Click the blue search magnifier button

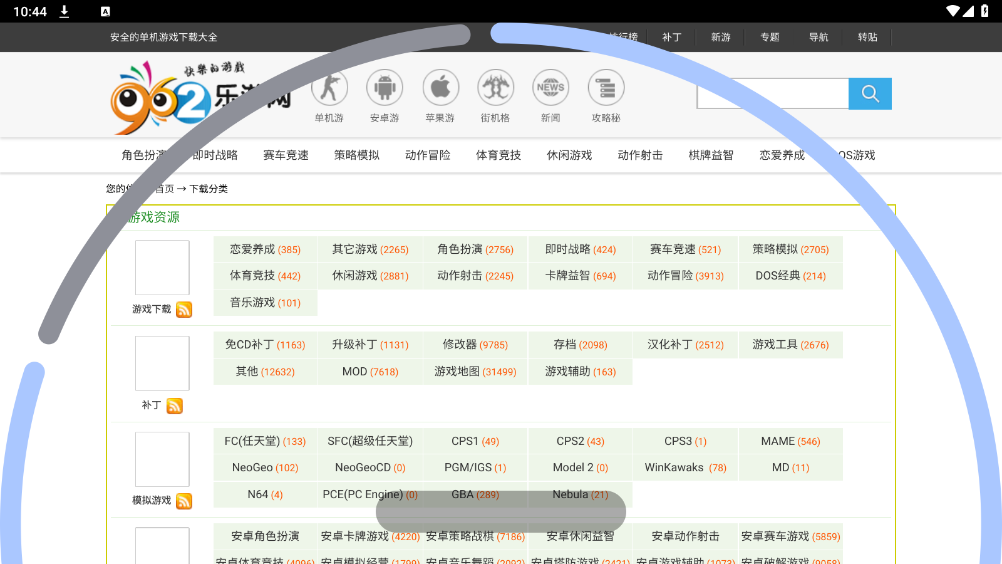click(870, 94)
